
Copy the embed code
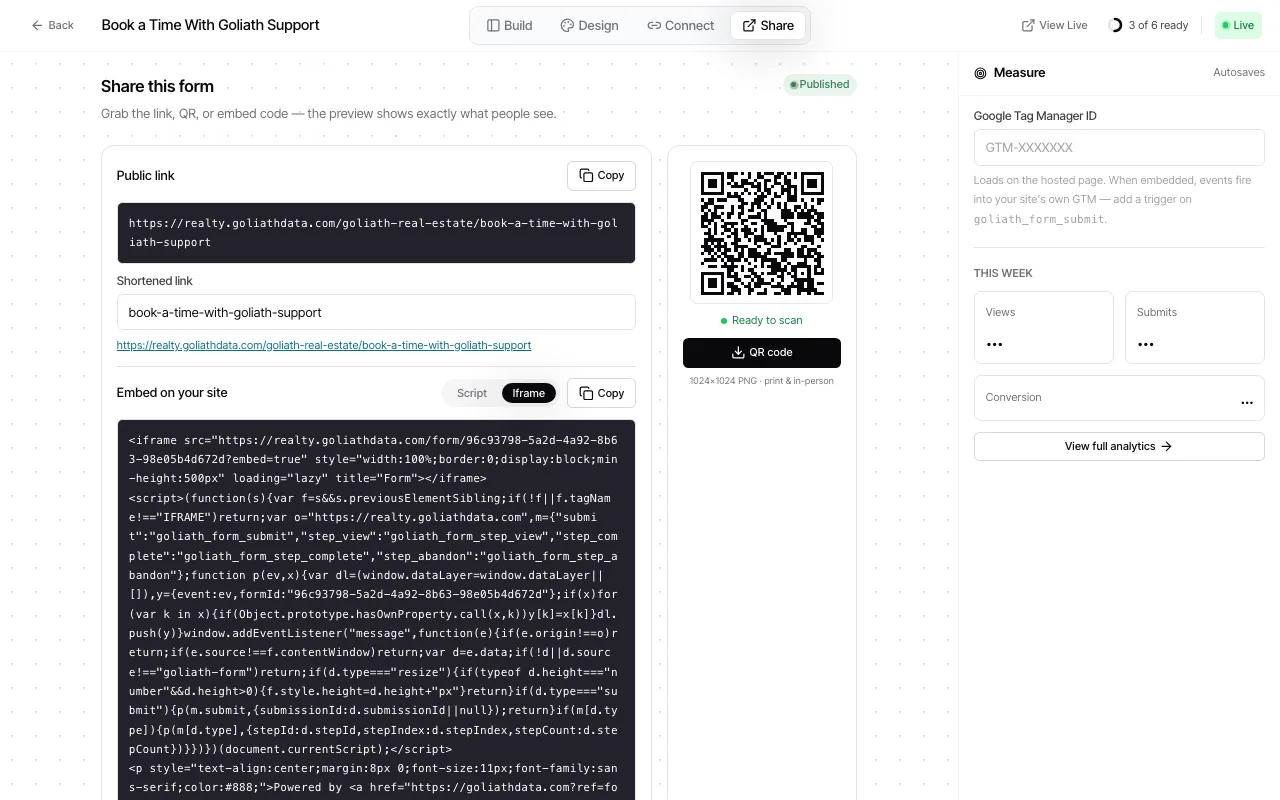tap(601, 393)
